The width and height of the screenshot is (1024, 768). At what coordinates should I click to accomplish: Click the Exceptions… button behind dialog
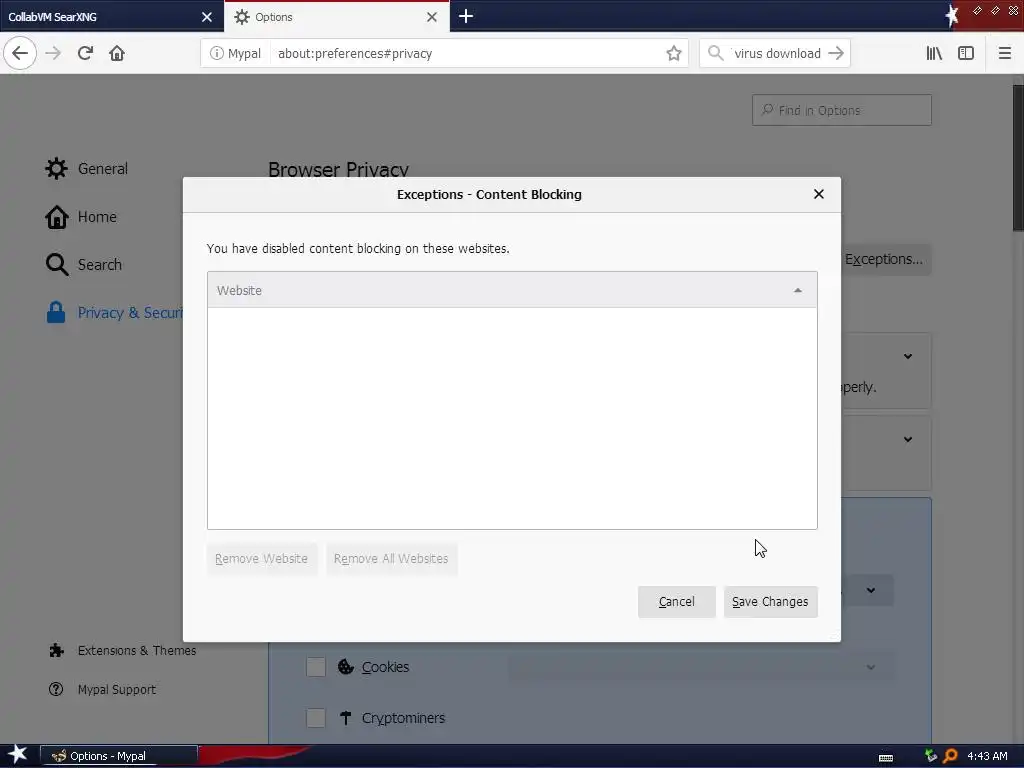886,259
